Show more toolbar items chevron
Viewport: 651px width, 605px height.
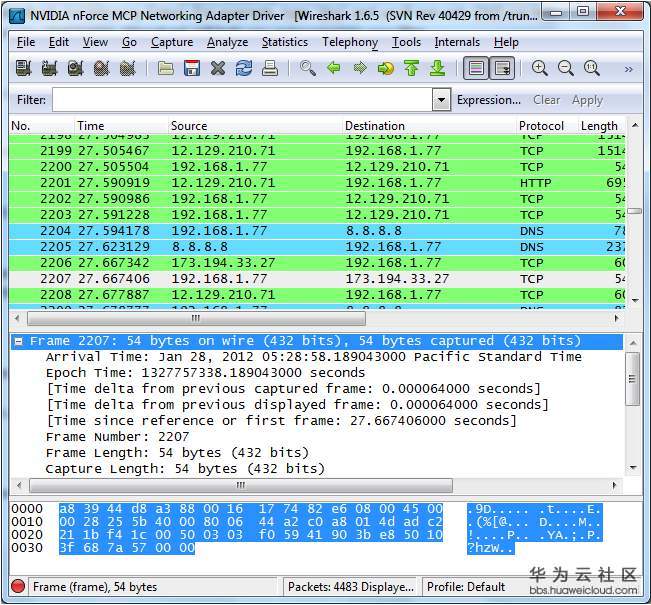pyautogui.click(x=629, y=69)
